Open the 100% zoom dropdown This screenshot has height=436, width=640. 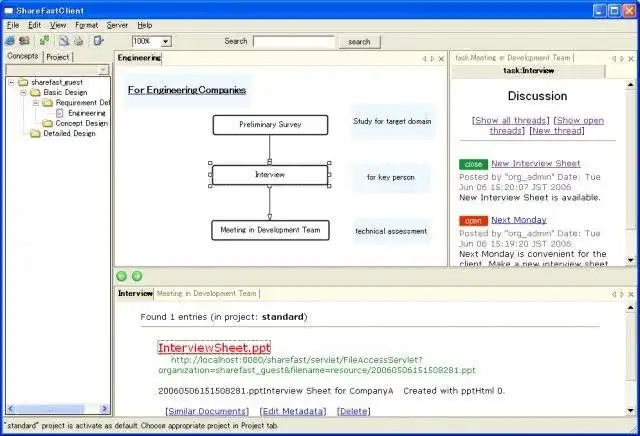pos(166,41)
